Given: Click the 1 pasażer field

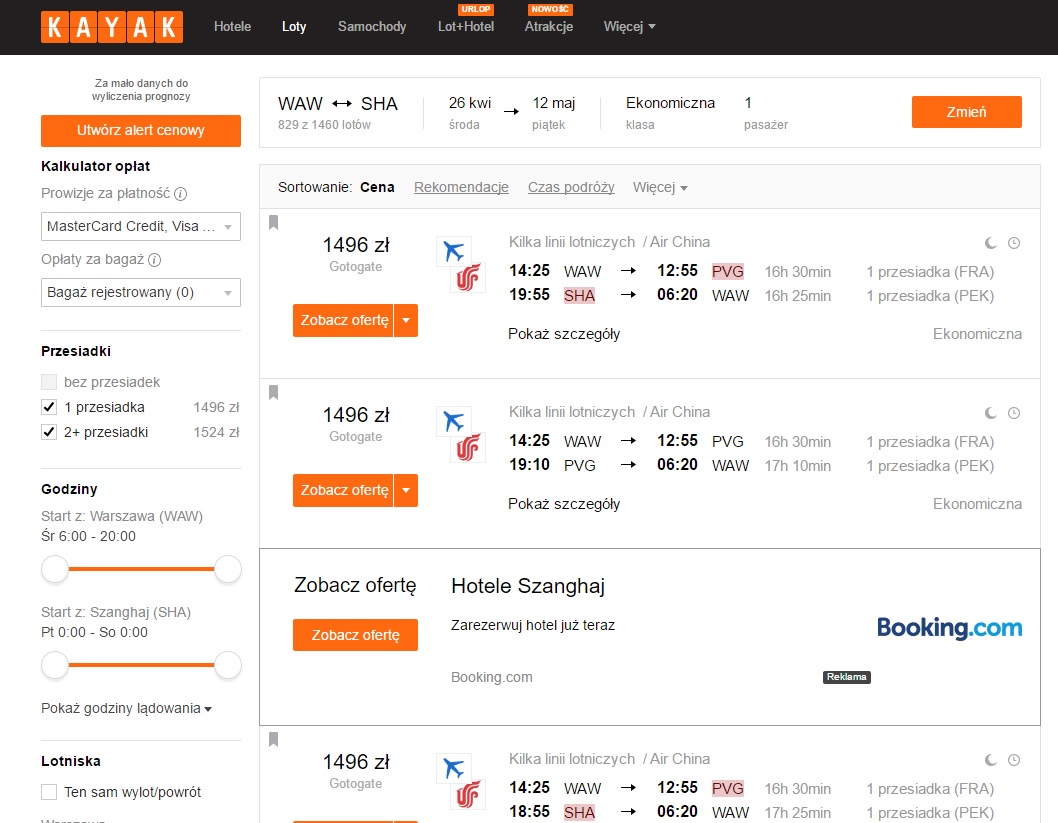Looking at the screenshot, I should 766,113.
